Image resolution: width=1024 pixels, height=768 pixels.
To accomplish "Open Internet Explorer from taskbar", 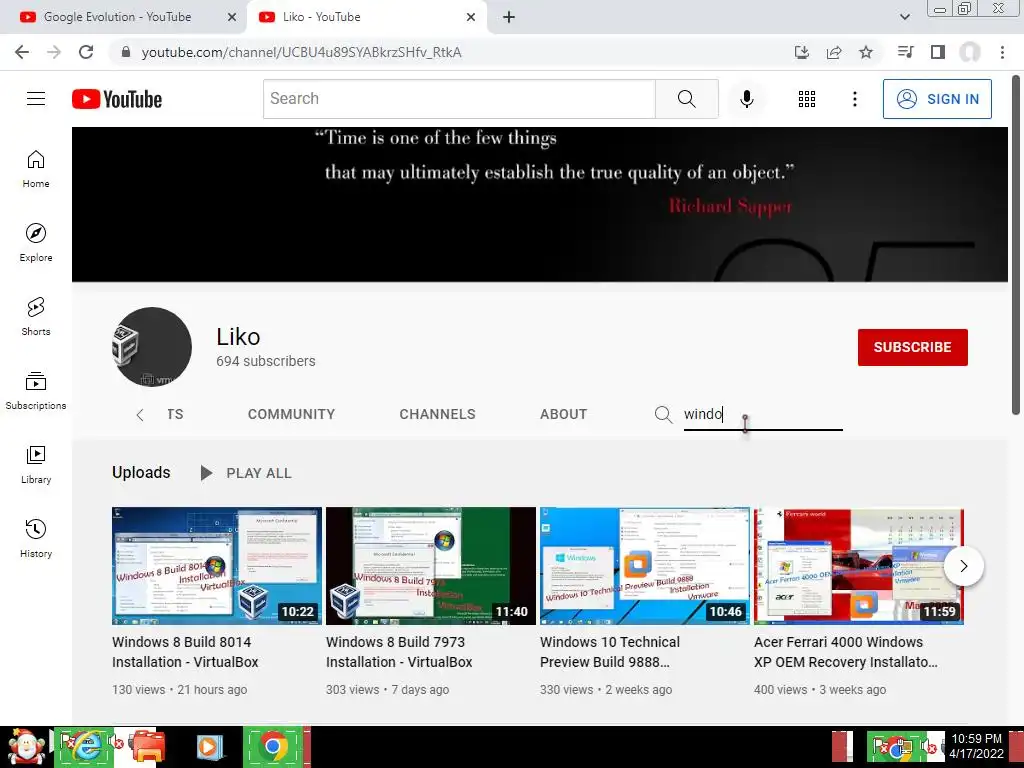I will (84, 746).
